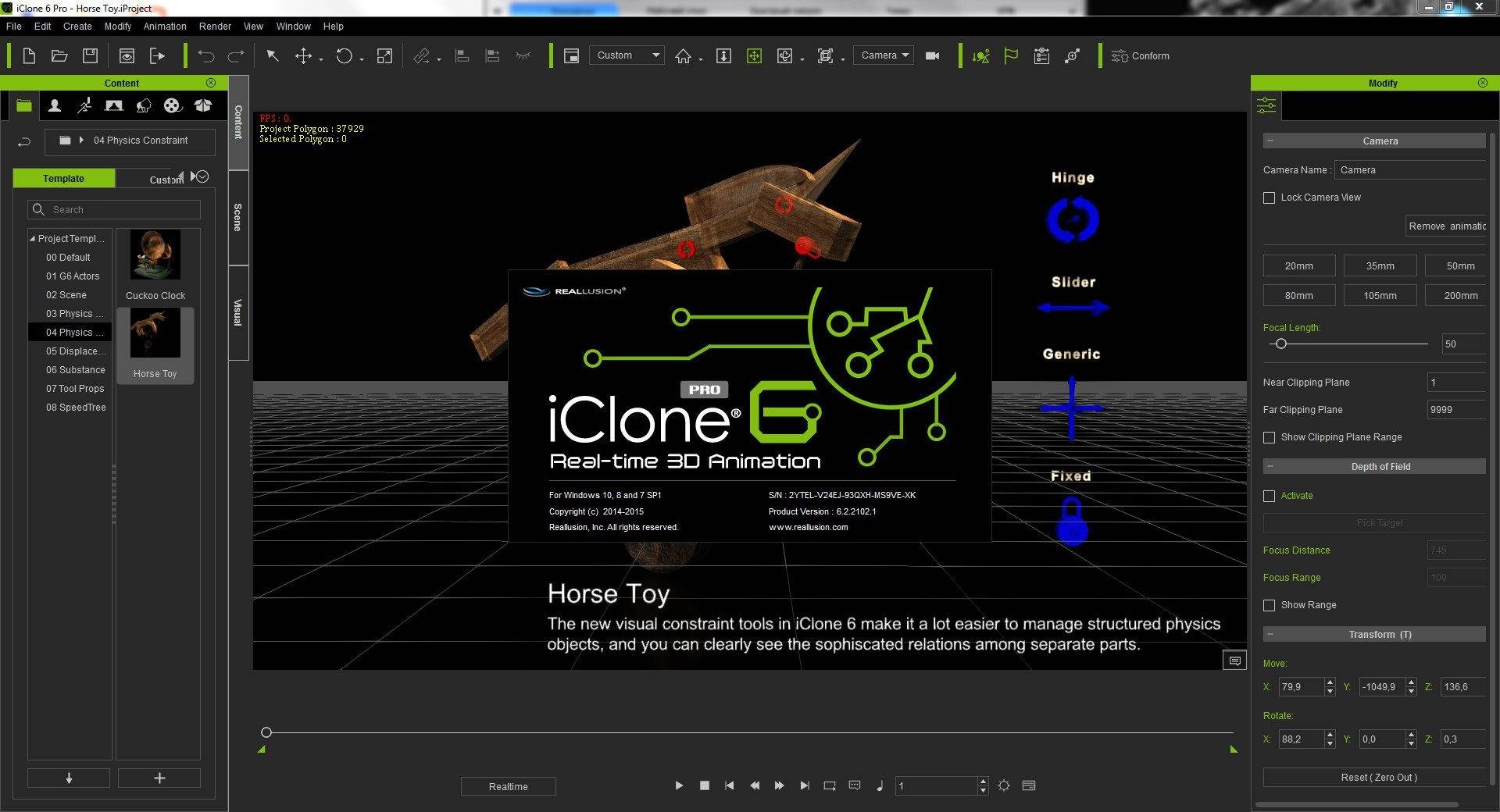Image resolution: width=1500 pixels, height=812 pixels.
Task: Open the File menu
Action: [14, 26]
